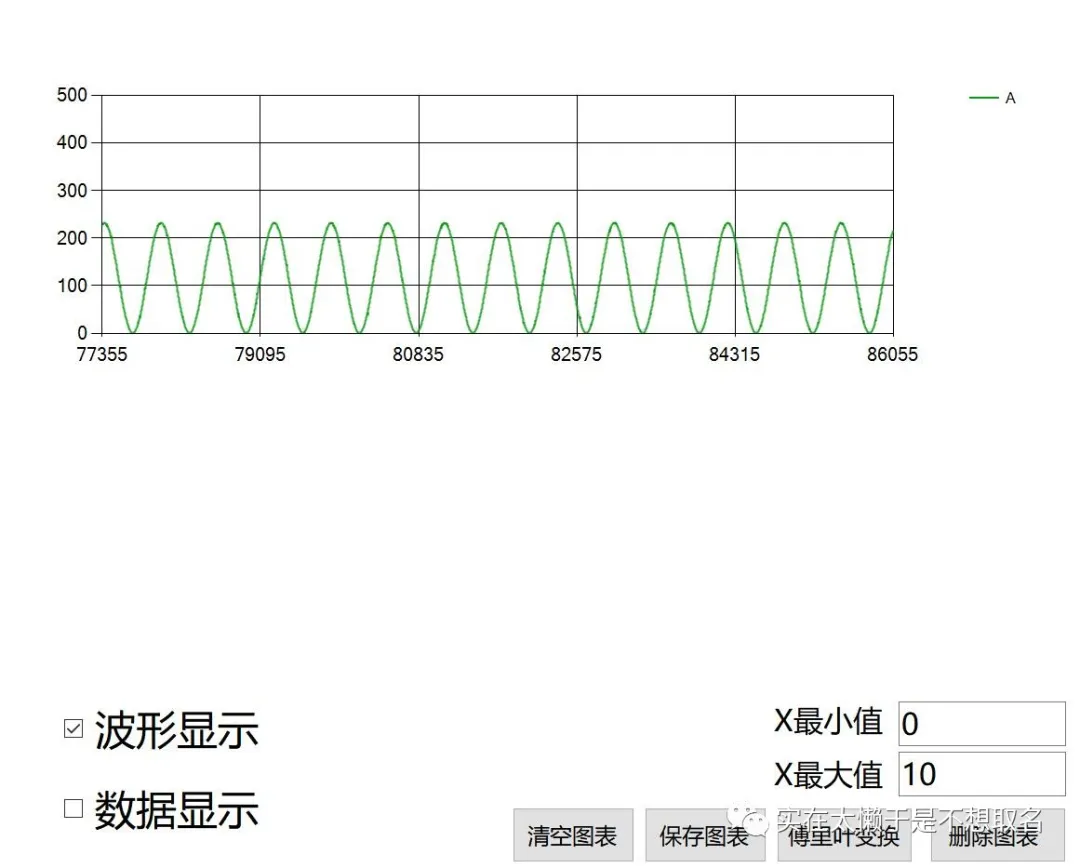The image size is (1080, 868).
Task: Click the 保存图表 button
Action: click(704, 836)
